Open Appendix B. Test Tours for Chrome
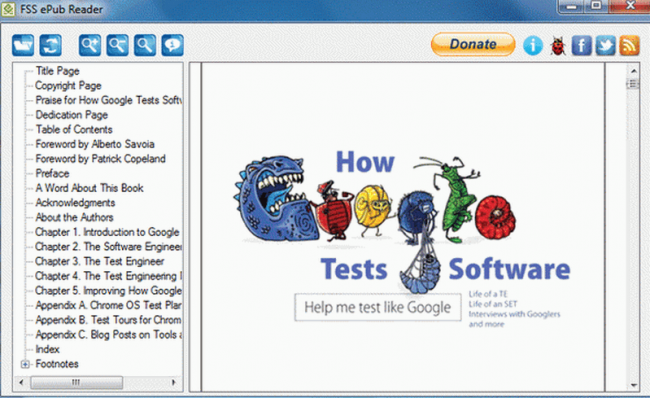This screenshot has height=398, width=650. click(108, 320)
